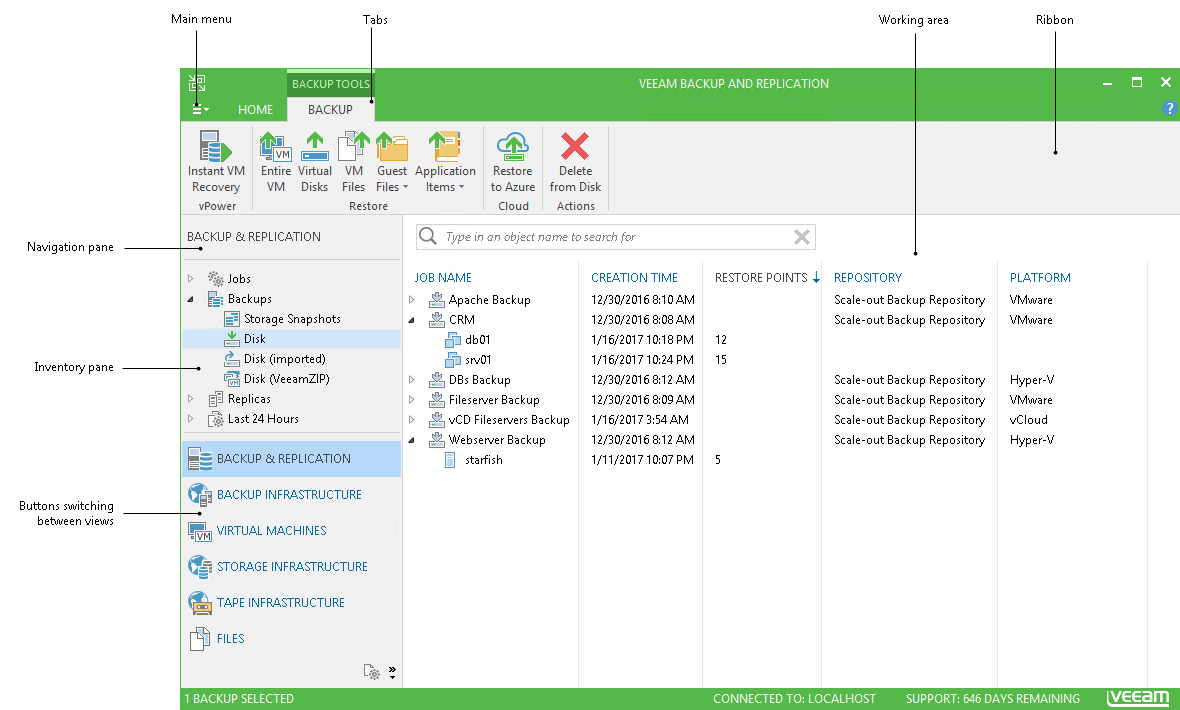
Task: Click the Virtual Machines view icon
Action: [x=199, y=531]
